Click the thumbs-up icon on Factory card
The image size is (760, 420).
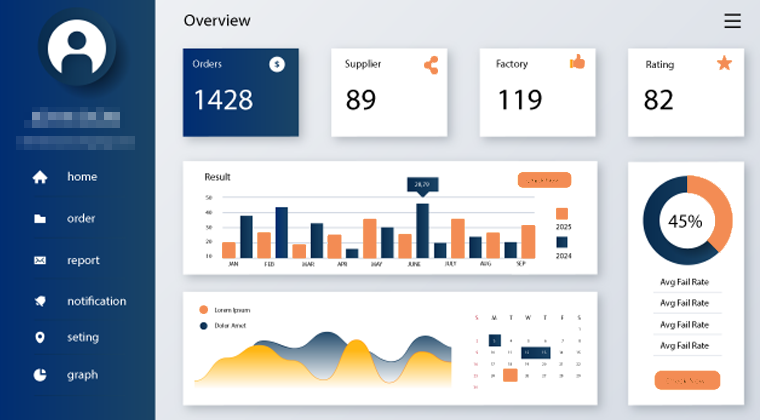[x=577, y=62]
